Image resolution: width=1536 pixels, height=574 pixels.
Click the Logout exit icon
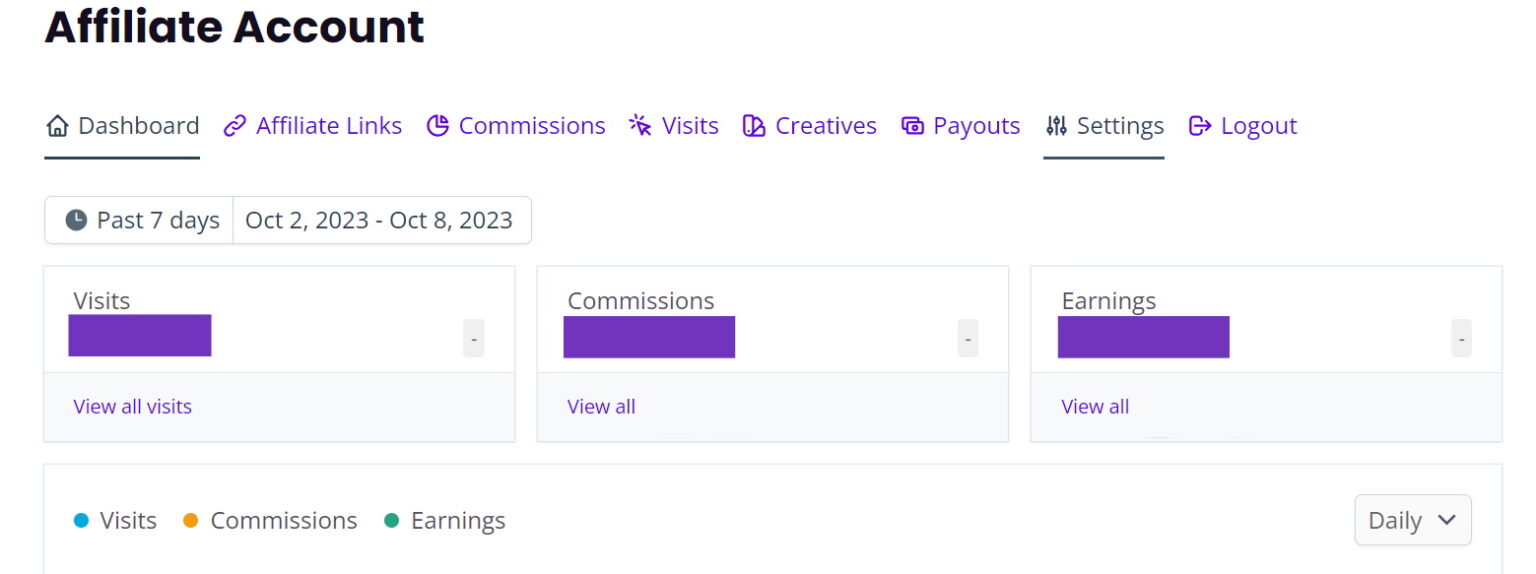1200,126
